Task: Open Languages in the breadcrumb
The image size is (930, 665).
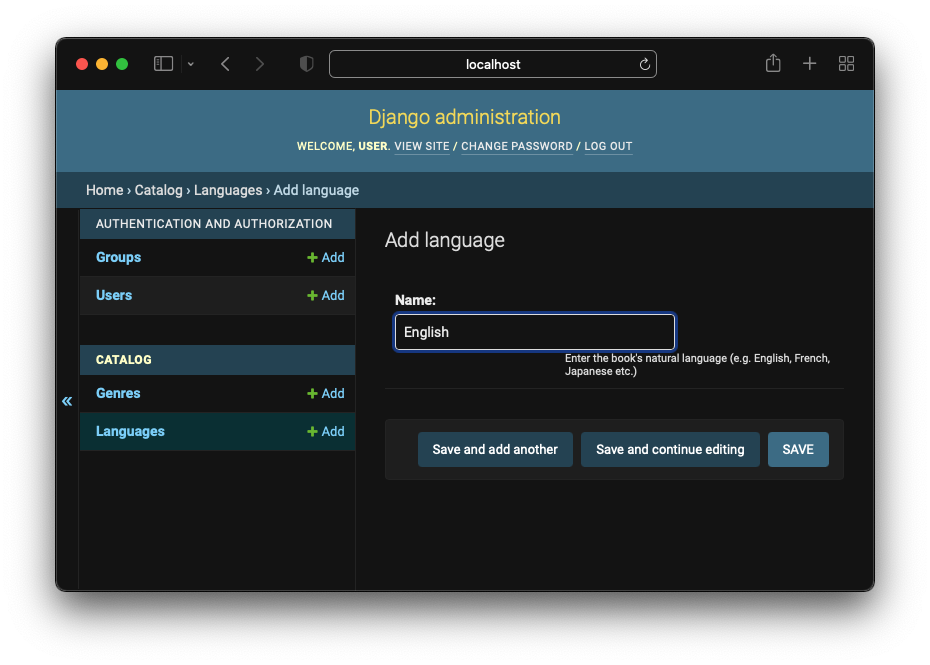Action: [228, 190]
